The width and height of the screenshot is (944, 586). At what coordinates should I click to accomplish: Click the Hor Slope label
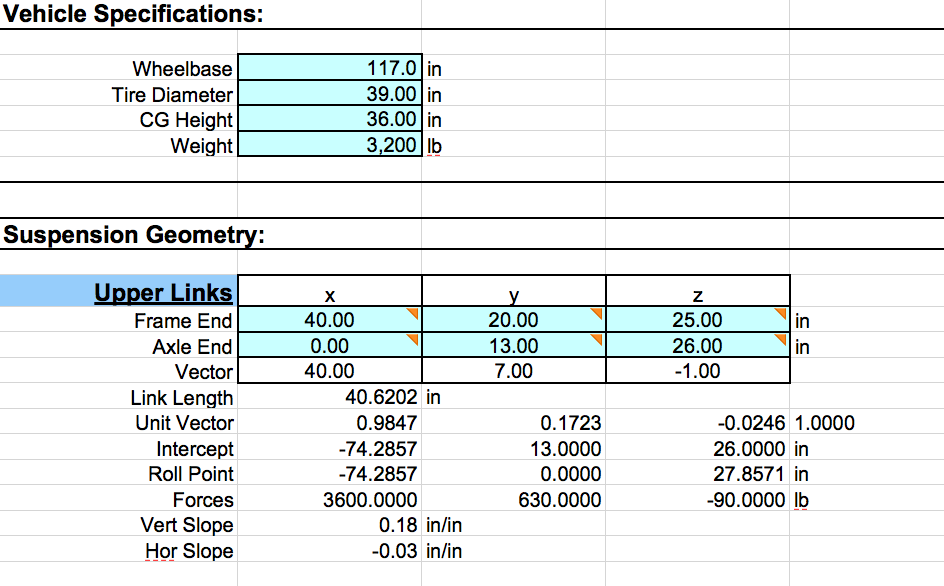[189, 551]
